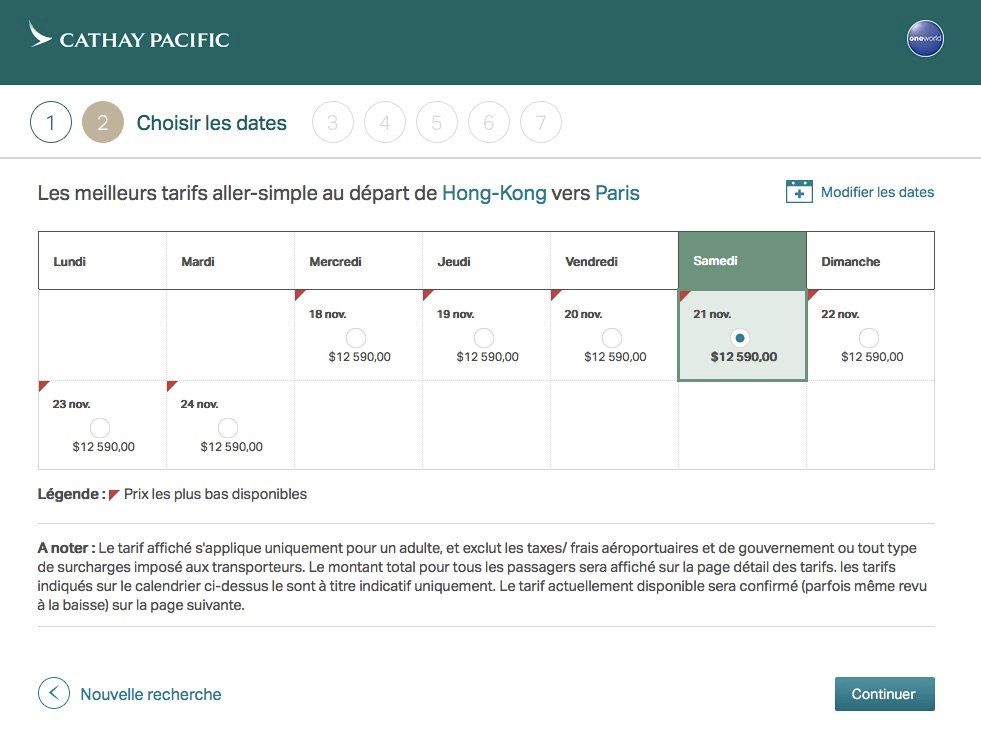This screenshot has width=981, height=735.
Task: Go to step 1 circle
Action: (x=51, y=123)
